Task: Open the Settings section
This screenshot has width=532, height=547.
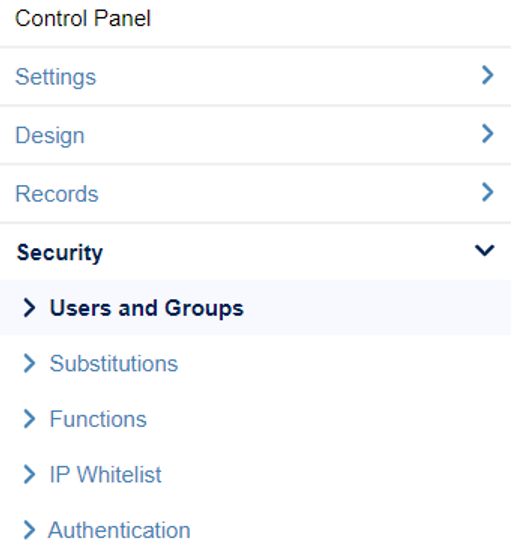Action: (x=55, y=77)
